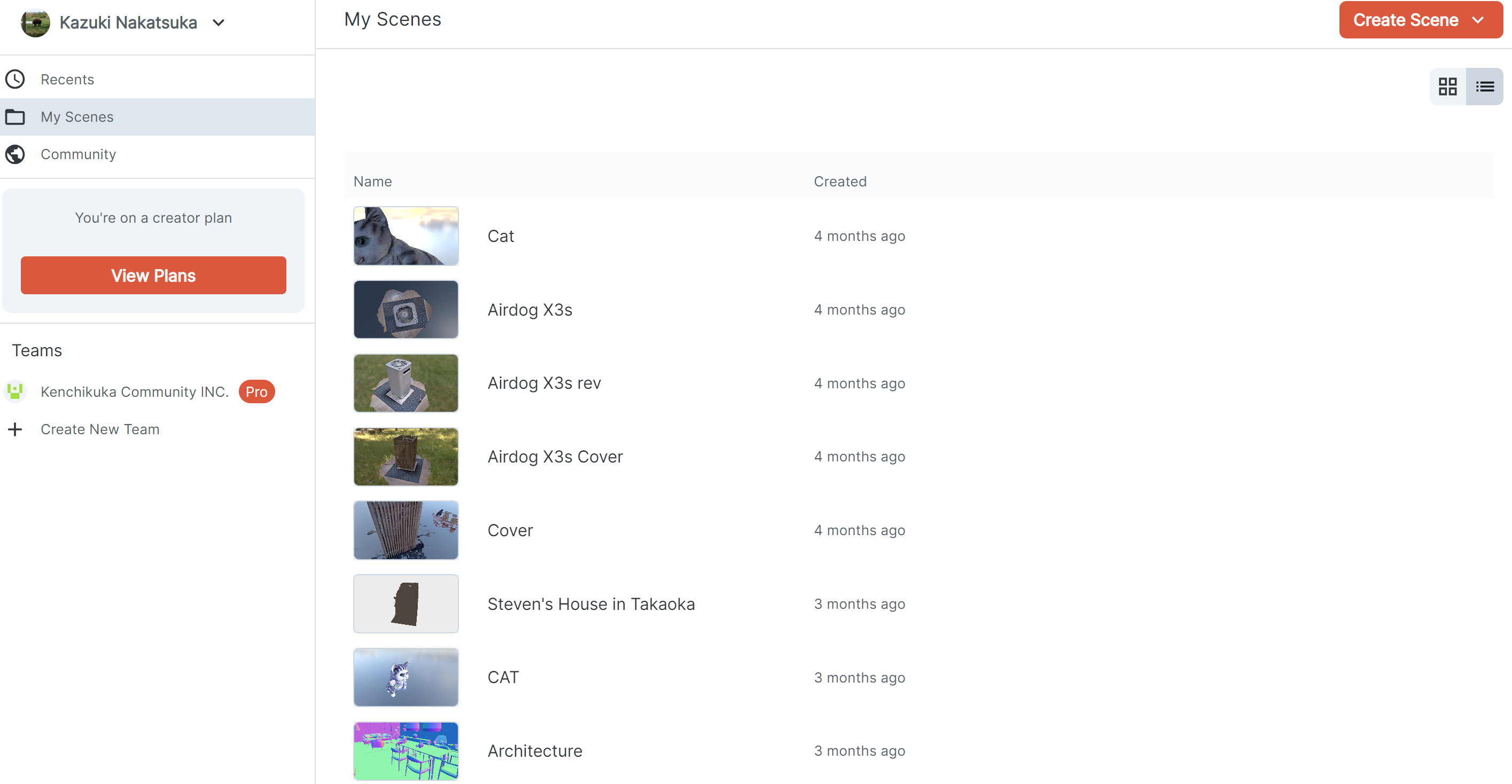Open the Airdog X3s scene thumbnail
The width and height of the screenshot is (1512, 784).
(406, 309)
